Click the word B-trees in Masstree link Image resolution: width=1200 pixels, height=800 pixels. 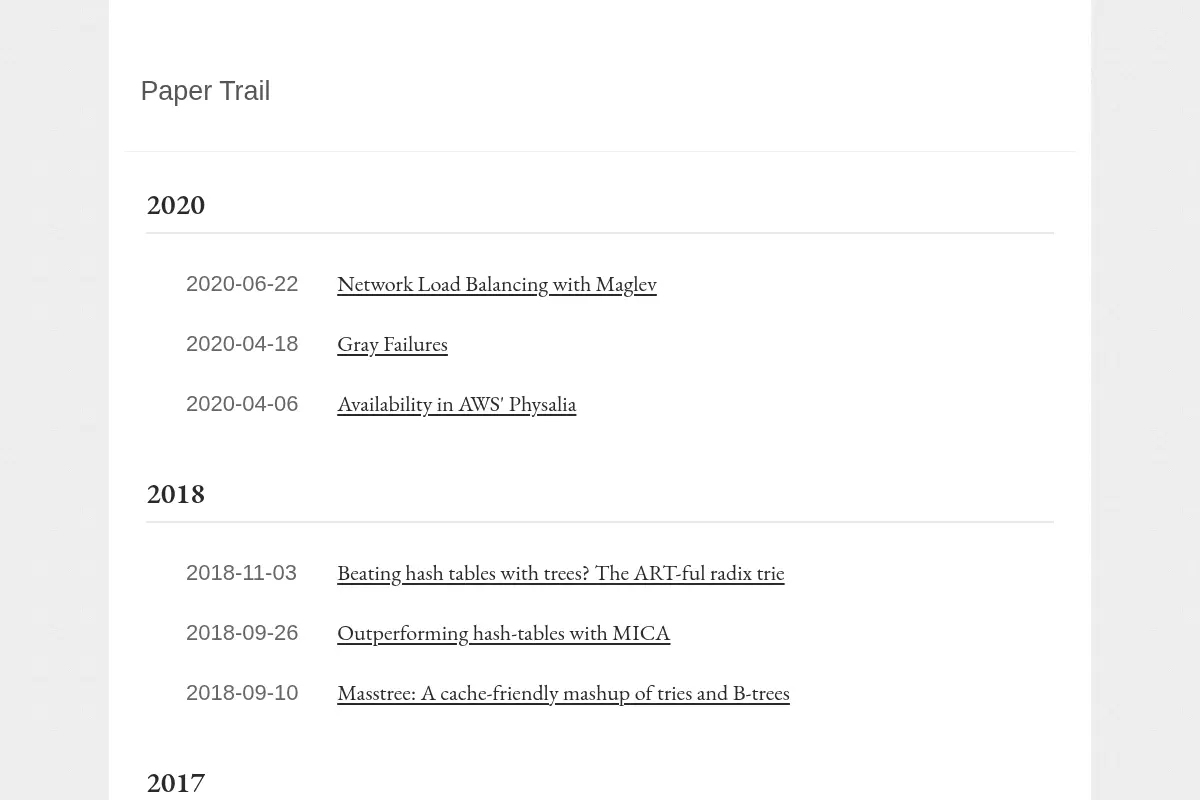pyautogui.click(x=761, y=693)
